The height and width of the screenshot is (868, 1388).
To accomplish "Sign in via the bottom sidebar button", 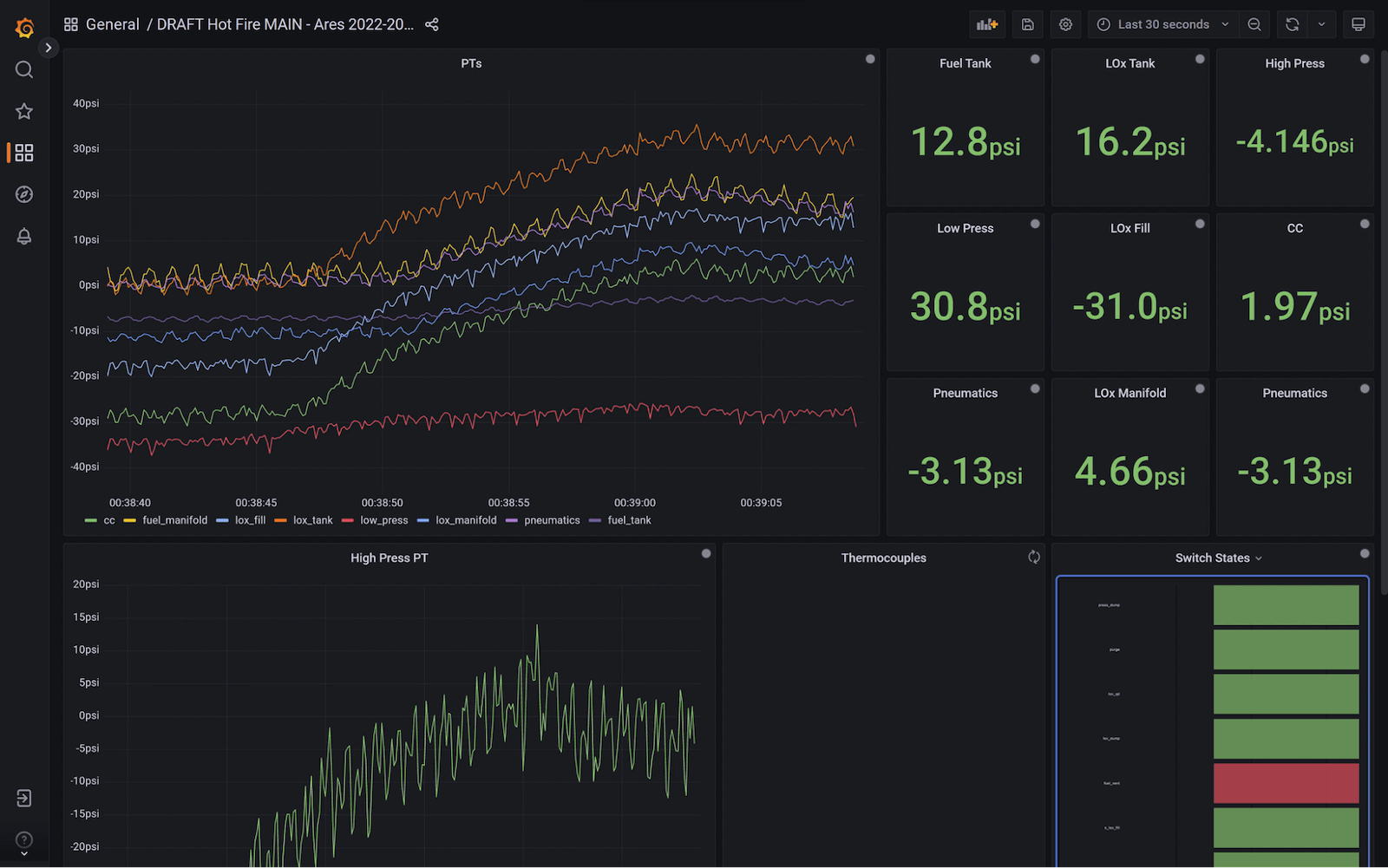I will tap(23, 798).
